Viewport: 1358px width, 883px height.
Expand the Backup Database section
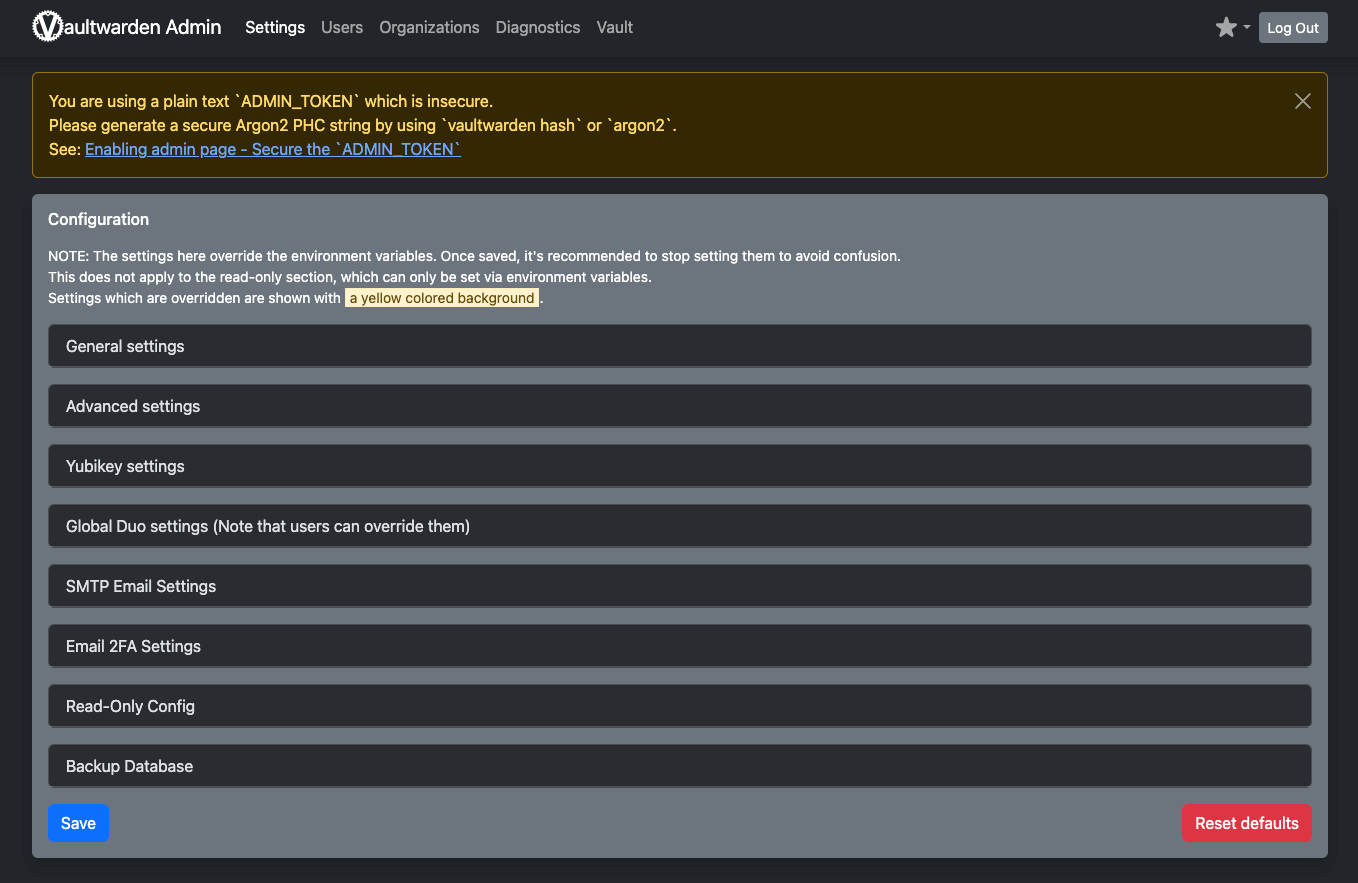(x=679, y=766)
